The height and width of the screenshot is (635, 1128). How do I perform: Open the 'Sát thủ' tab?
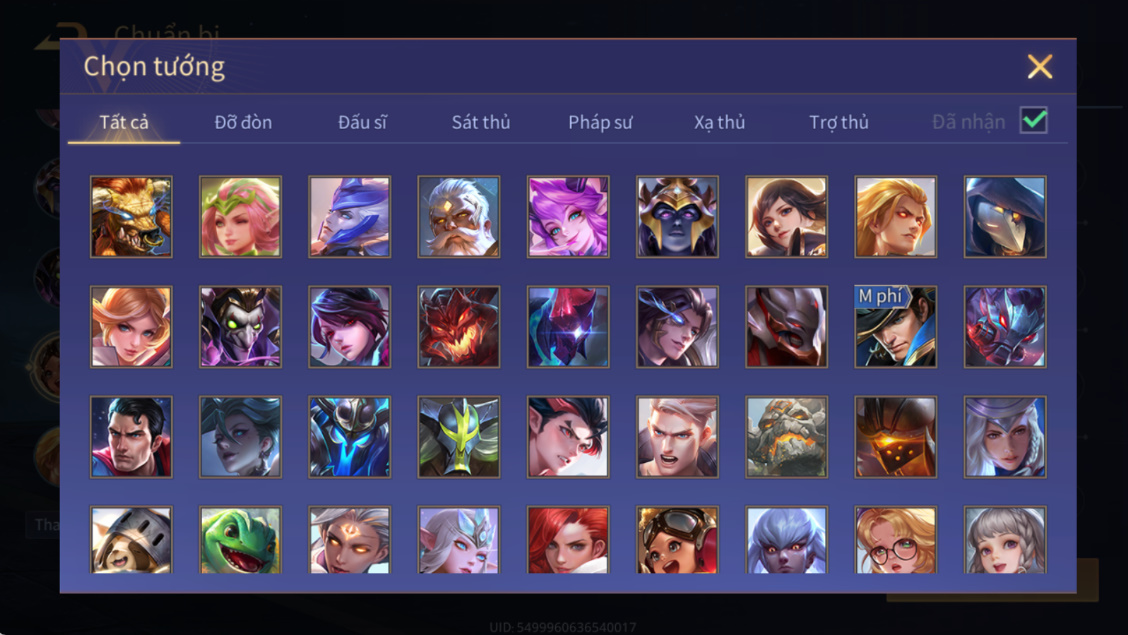coord(481,122)
